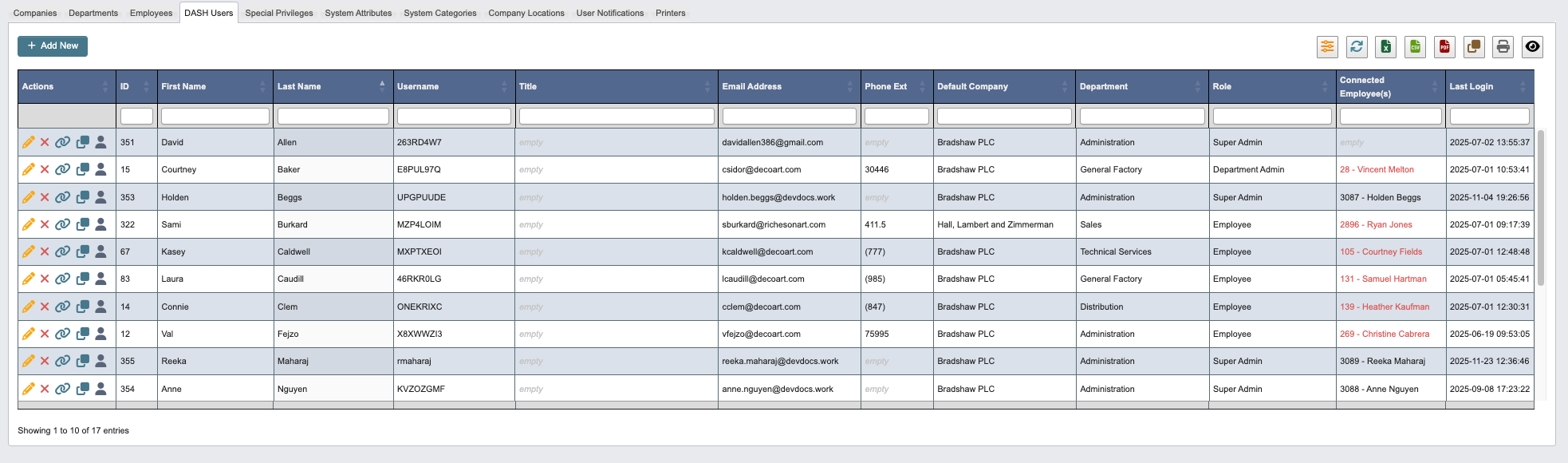Viewport: 1568px width, 463px height.
Task: Open connected employee 131 - Samuel Hartman
Action: (1383, 279)
